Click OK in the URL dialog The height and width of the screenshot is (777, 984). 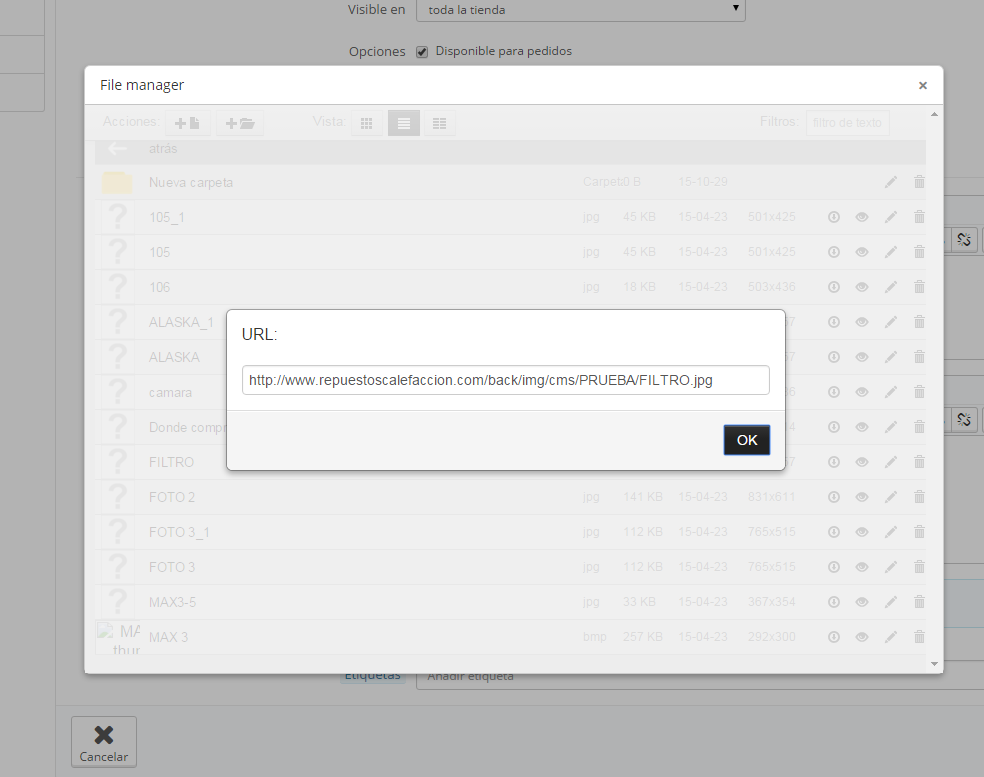pyautogui.click(x=746, y=440)
